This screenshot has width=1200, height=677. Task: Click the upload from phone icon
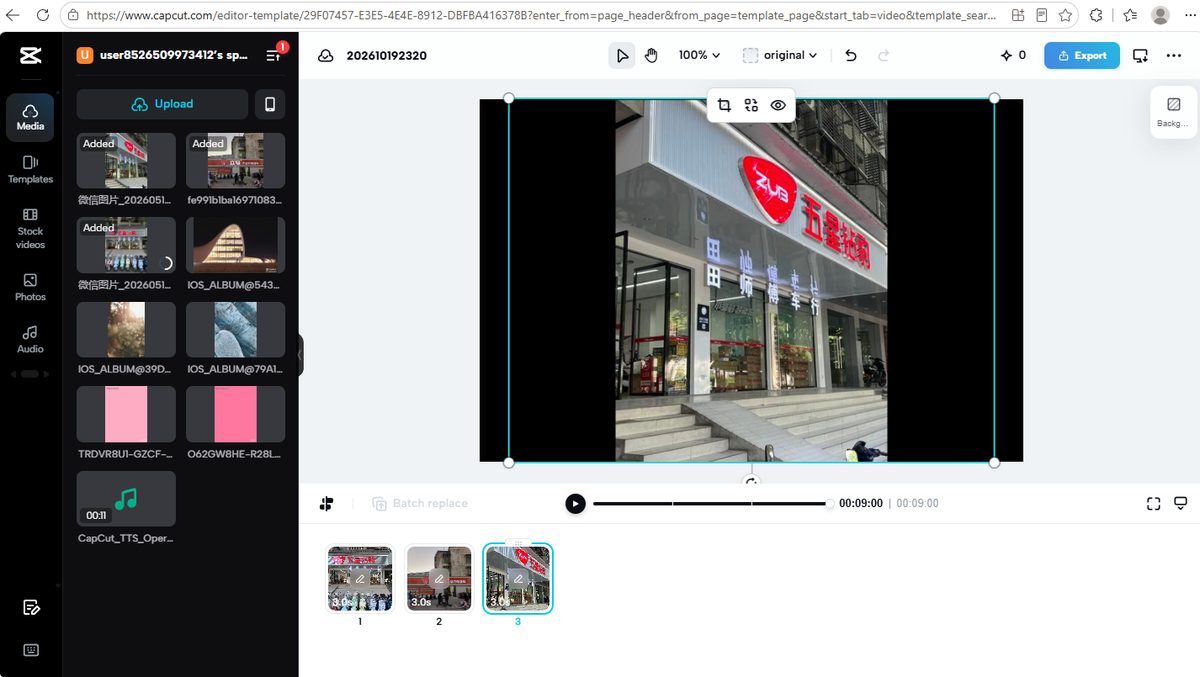[x=270, y=104]
